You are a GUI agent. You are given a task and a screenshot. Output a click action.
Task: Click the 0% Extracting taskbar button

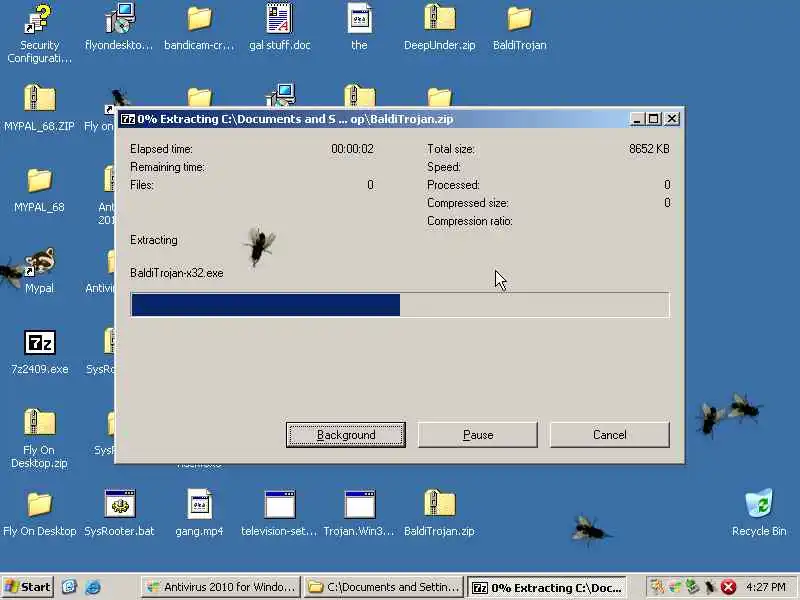547,587
